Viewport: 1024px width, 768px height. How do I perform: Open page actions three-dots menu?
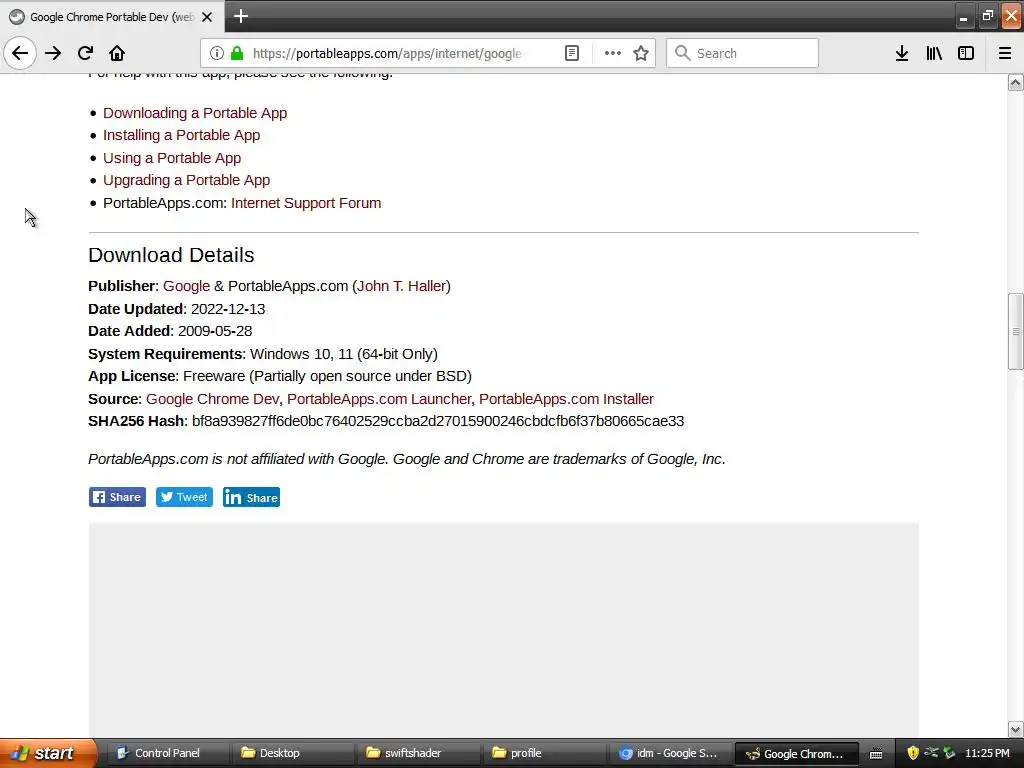click(x=613, y=53)
